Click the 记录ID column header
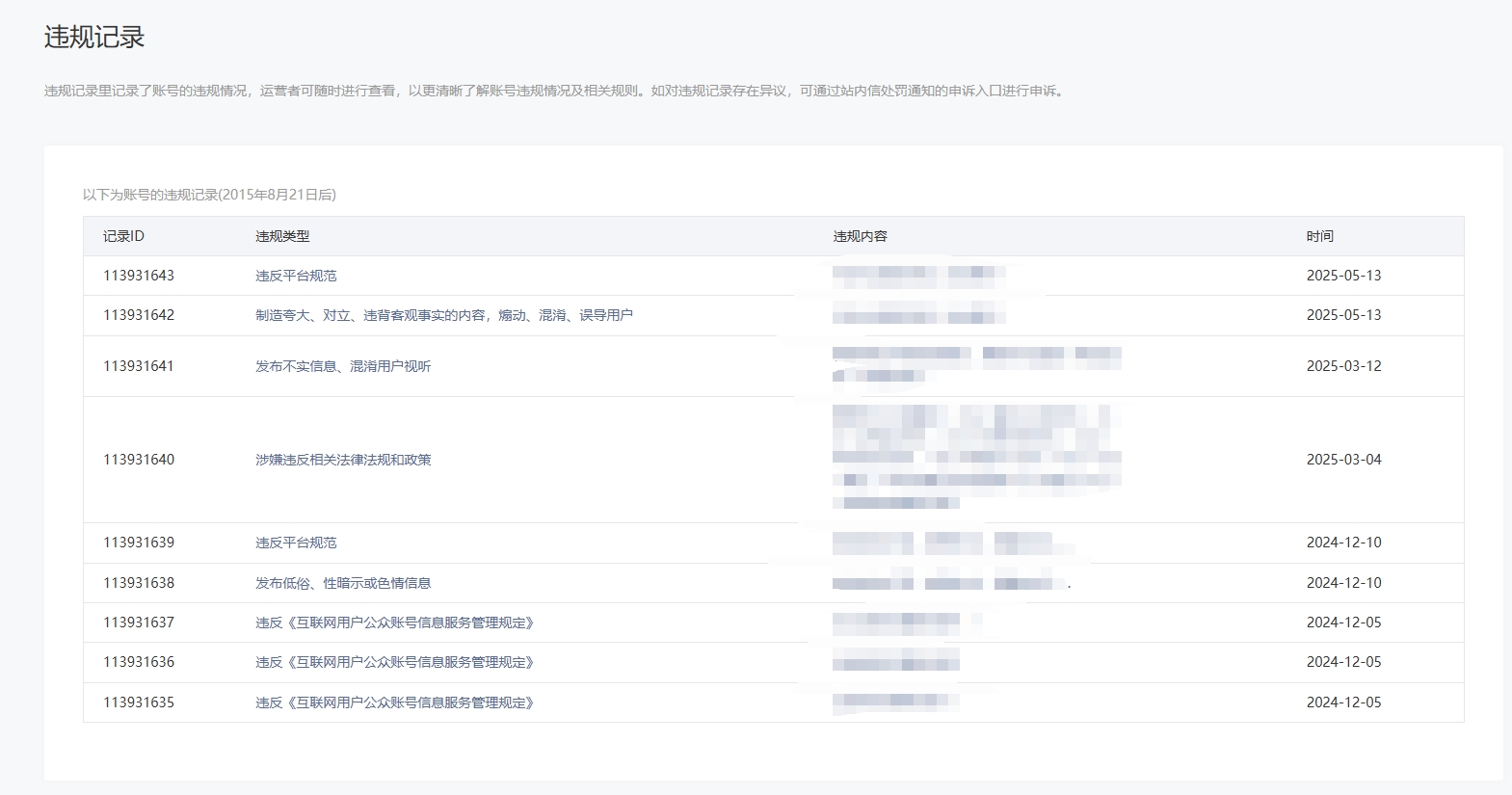 pos(123,236)
